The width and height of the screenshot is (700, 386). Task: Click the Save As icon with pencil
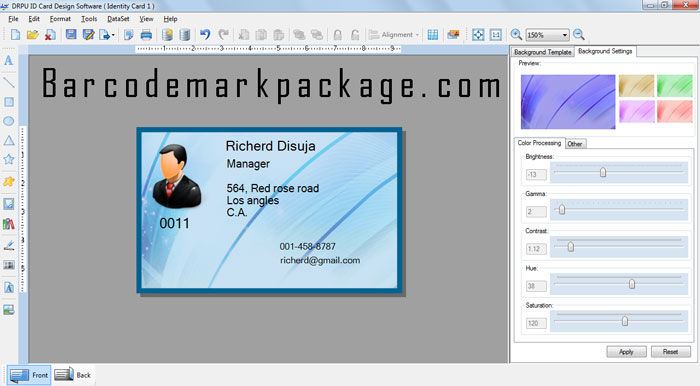(88, 35)
